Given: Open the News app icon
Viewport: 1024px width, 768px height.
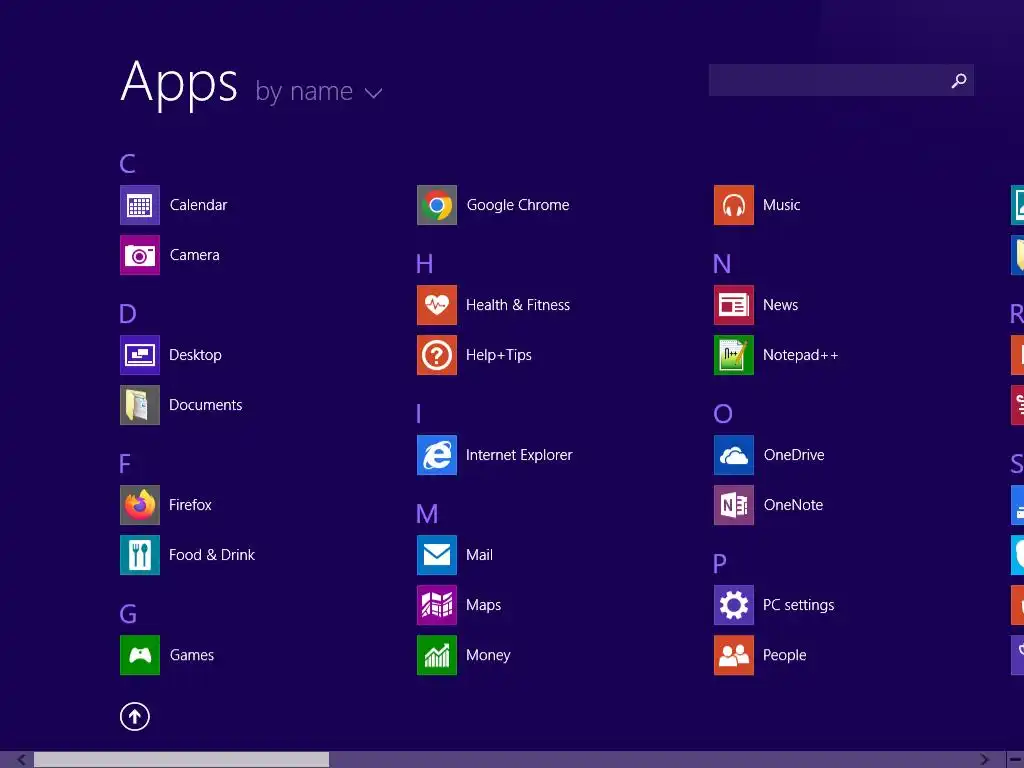Looking at the screenshot, I should coord(734,305).
